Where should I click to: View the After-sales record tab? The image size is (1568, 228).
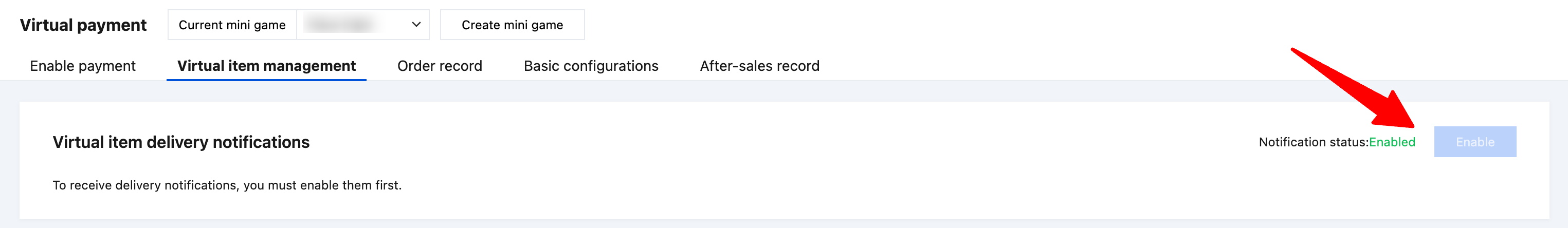click(759, 66)
